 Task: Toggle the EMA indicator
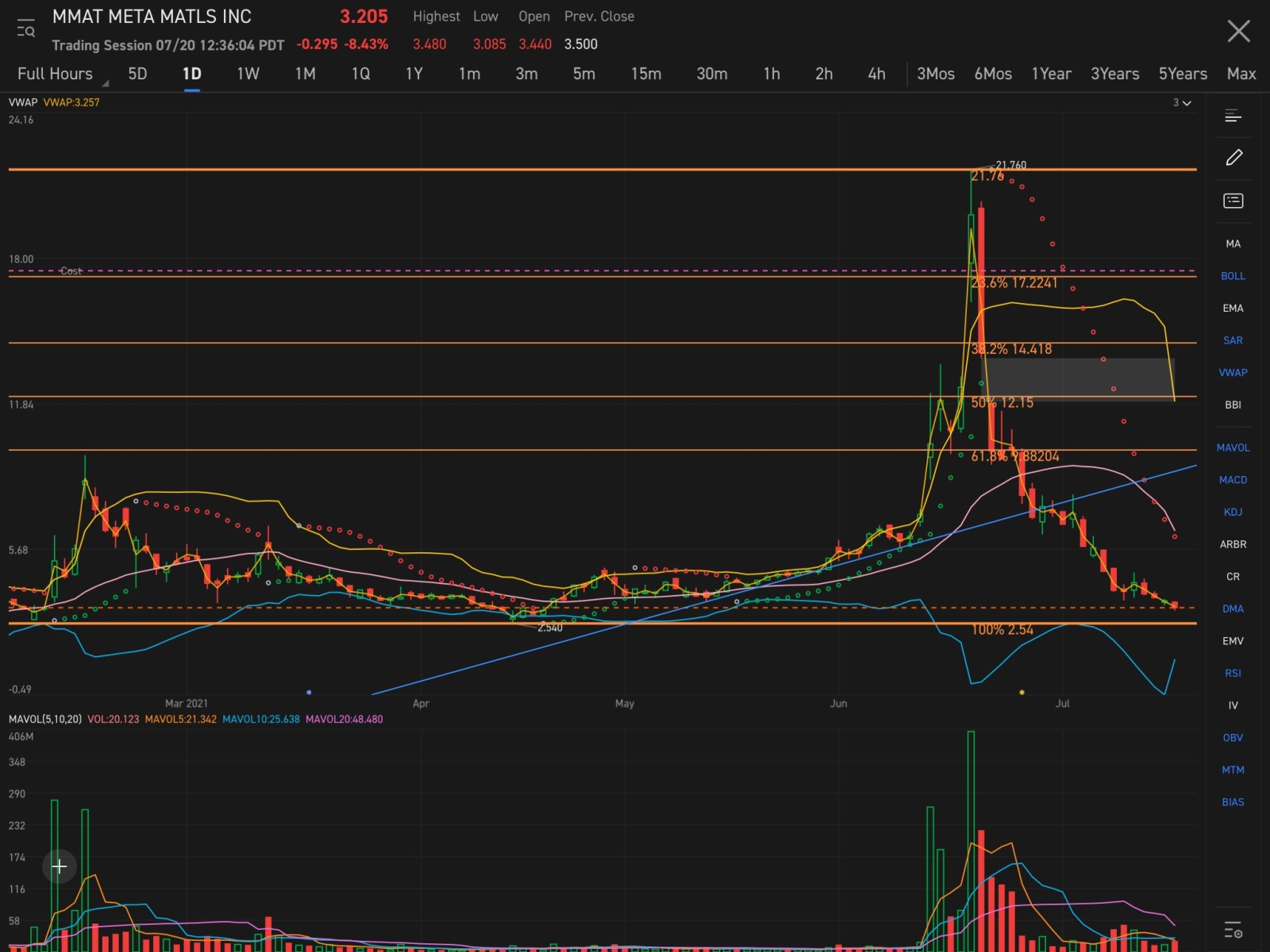(x=1233, y=308)
